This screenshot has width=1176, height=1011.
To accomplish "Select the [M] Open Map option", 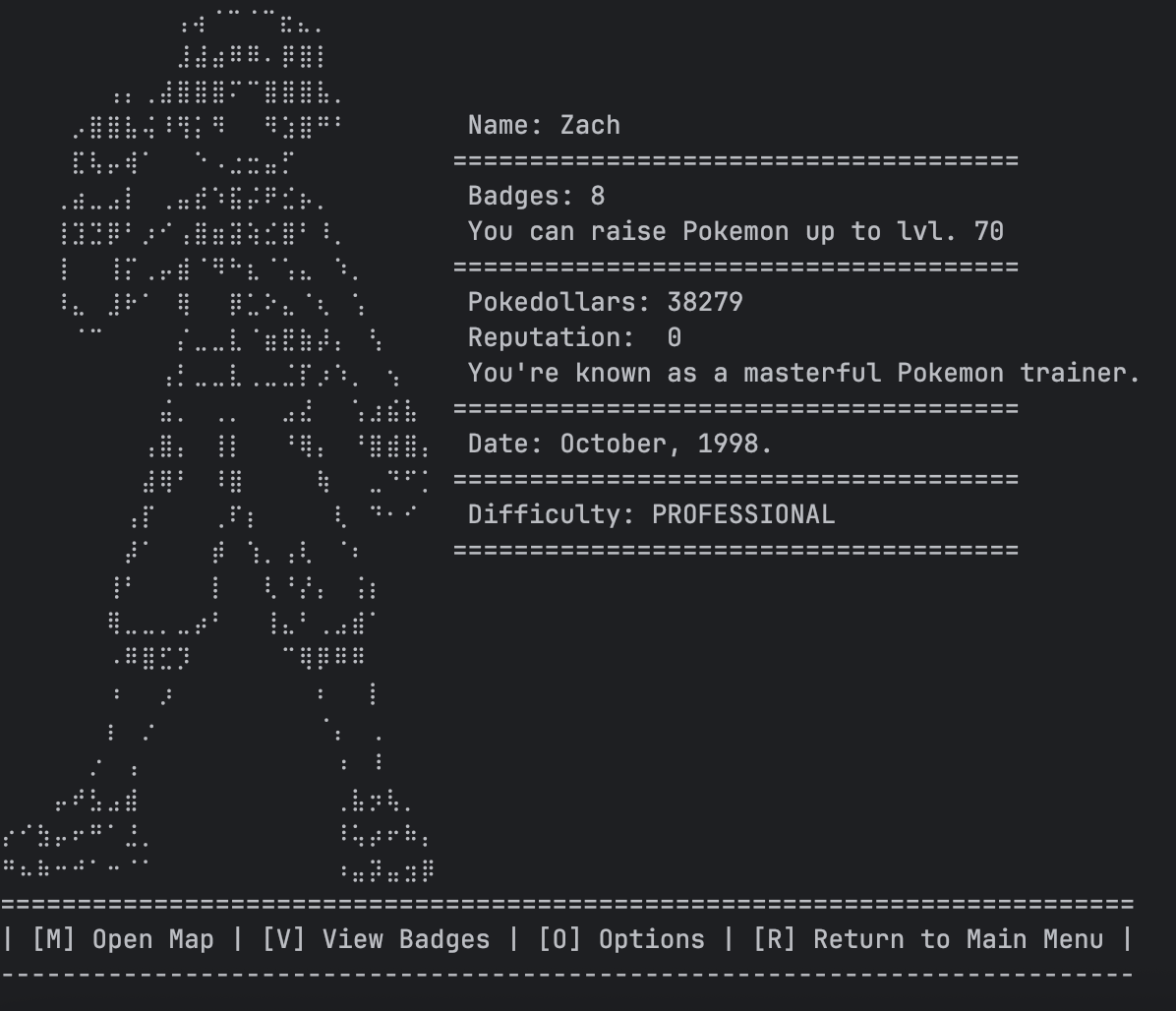I will coord(123,940).
